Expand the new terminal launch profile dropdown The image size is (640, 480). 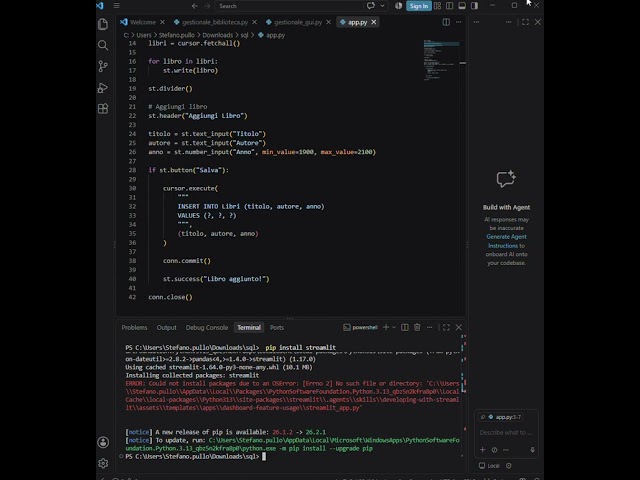point(394,327)
